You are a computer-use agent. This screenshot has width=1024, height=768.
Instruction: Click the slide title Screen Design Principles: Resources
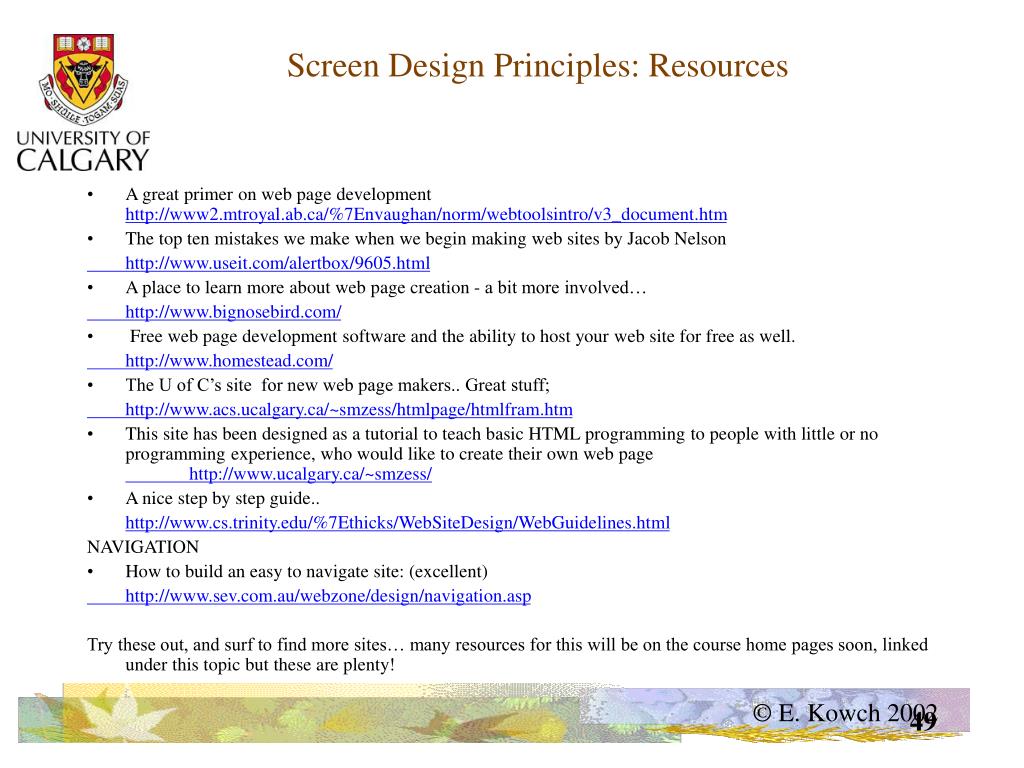(x=537, y=66)
